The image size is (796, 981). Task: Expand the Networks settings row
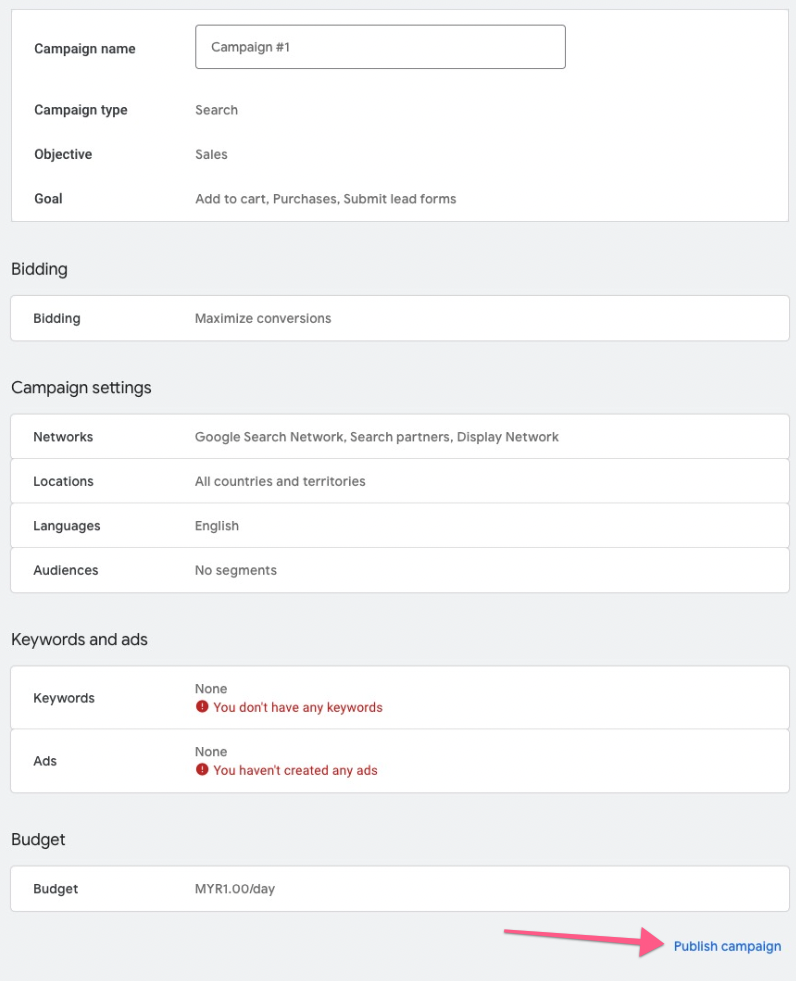[x=400, y=437]
